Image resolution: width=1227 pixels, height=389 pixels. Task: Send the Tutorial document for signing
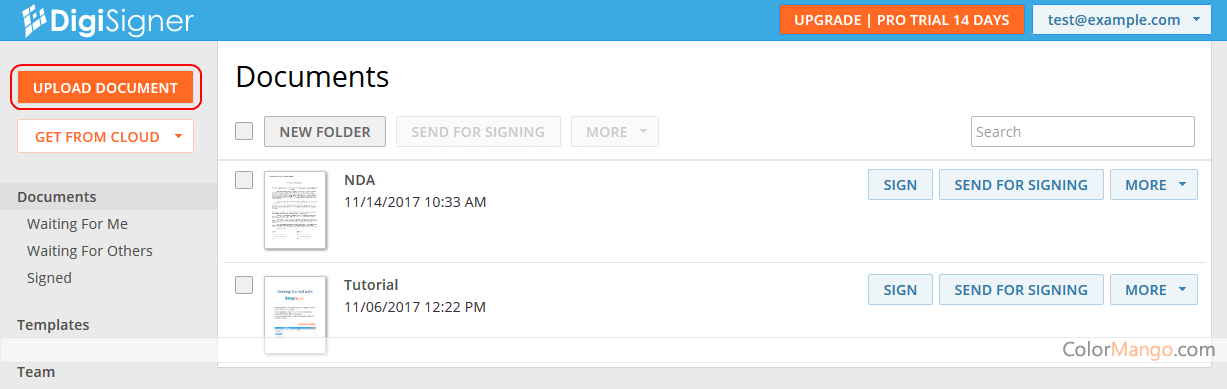[1021, 290]
